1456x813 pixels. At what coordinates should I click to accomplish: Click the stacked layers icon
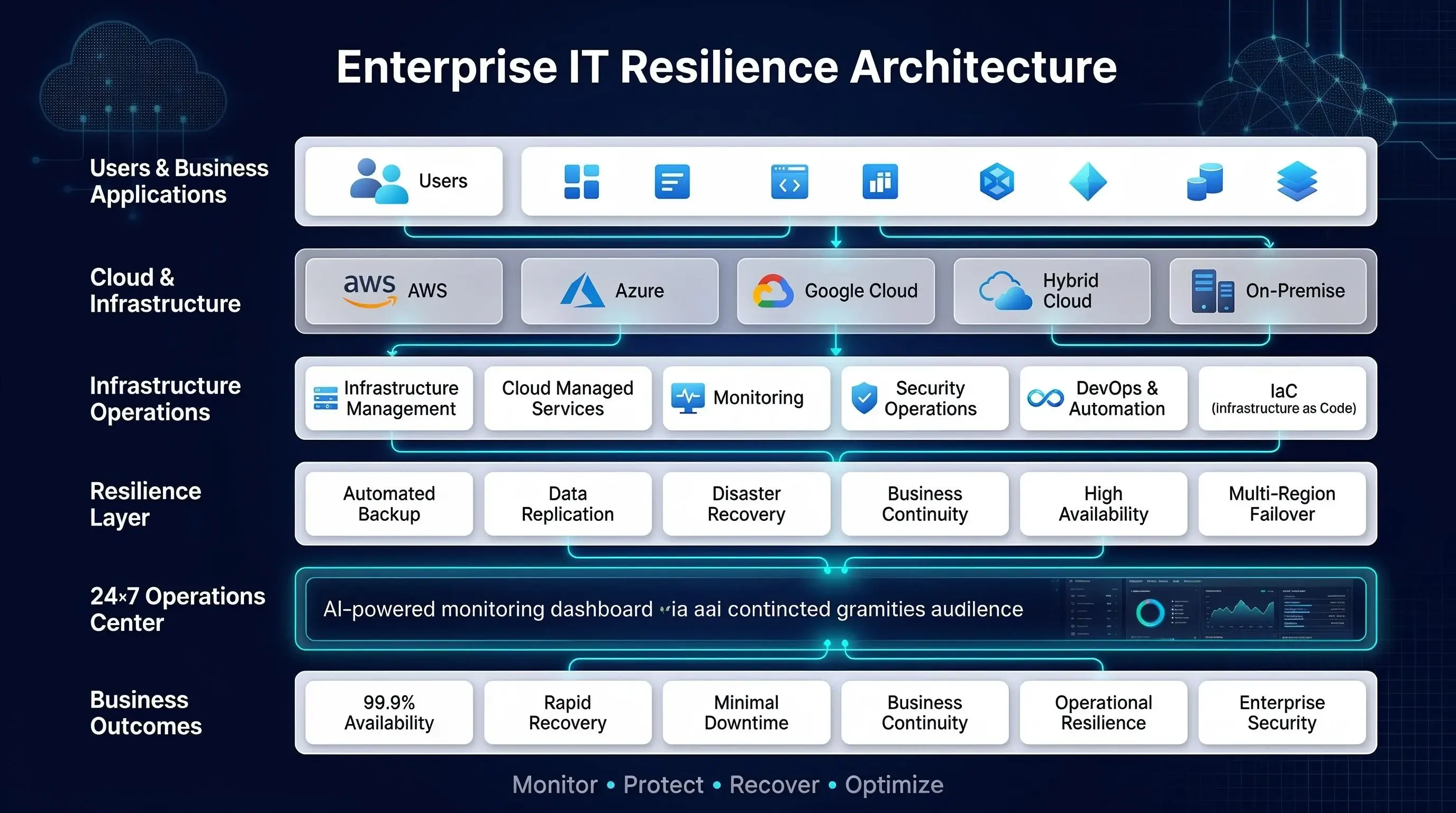click(1297, 182)
